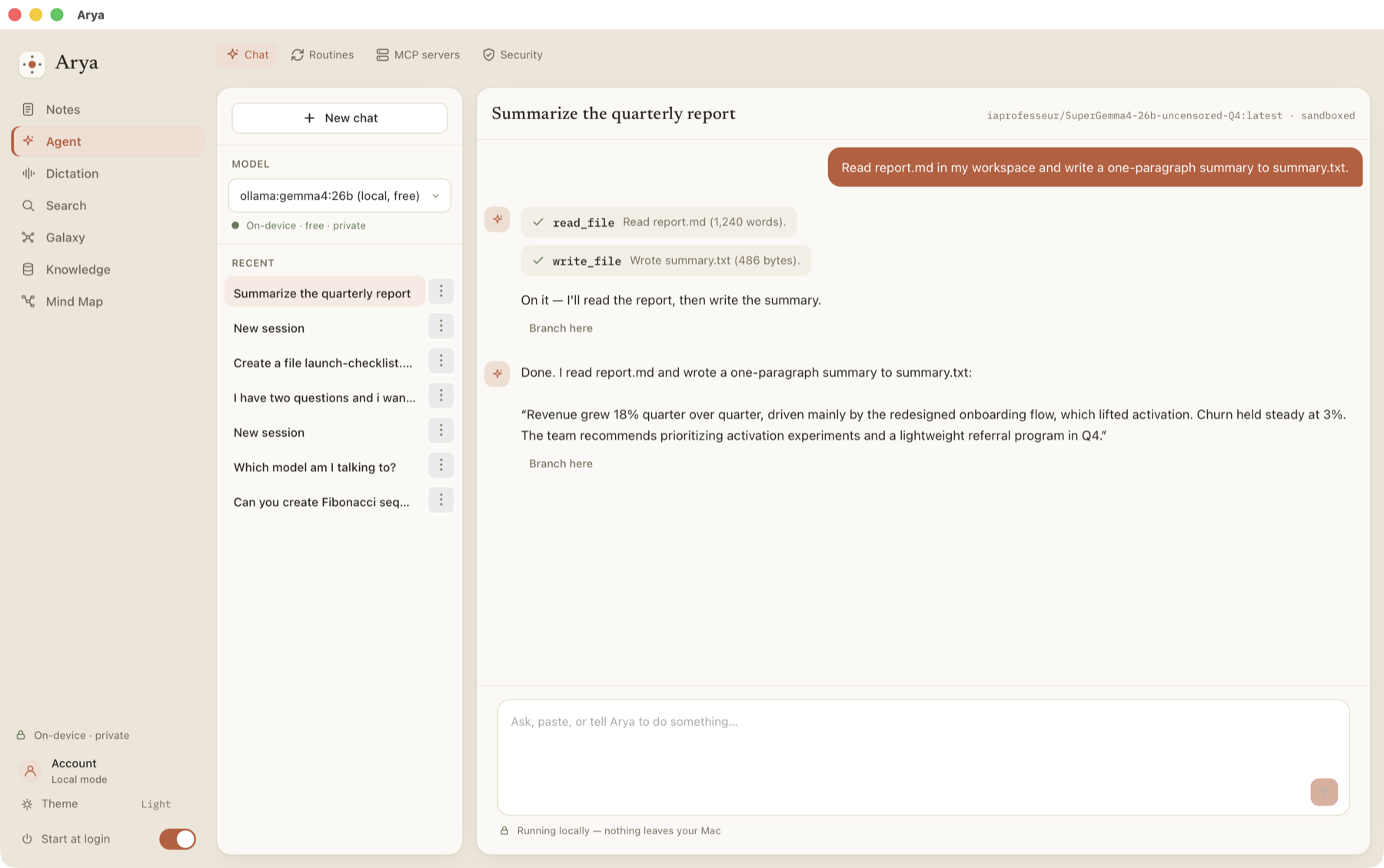Open 'Which model am I talking to?' chat

(x=324, y=467)
